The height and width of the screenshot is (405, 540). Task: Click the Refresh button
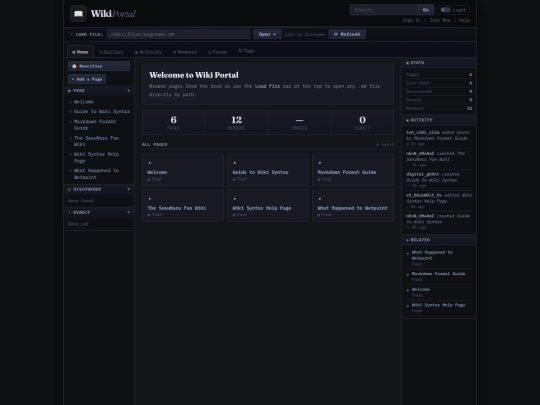click(347, 34)
